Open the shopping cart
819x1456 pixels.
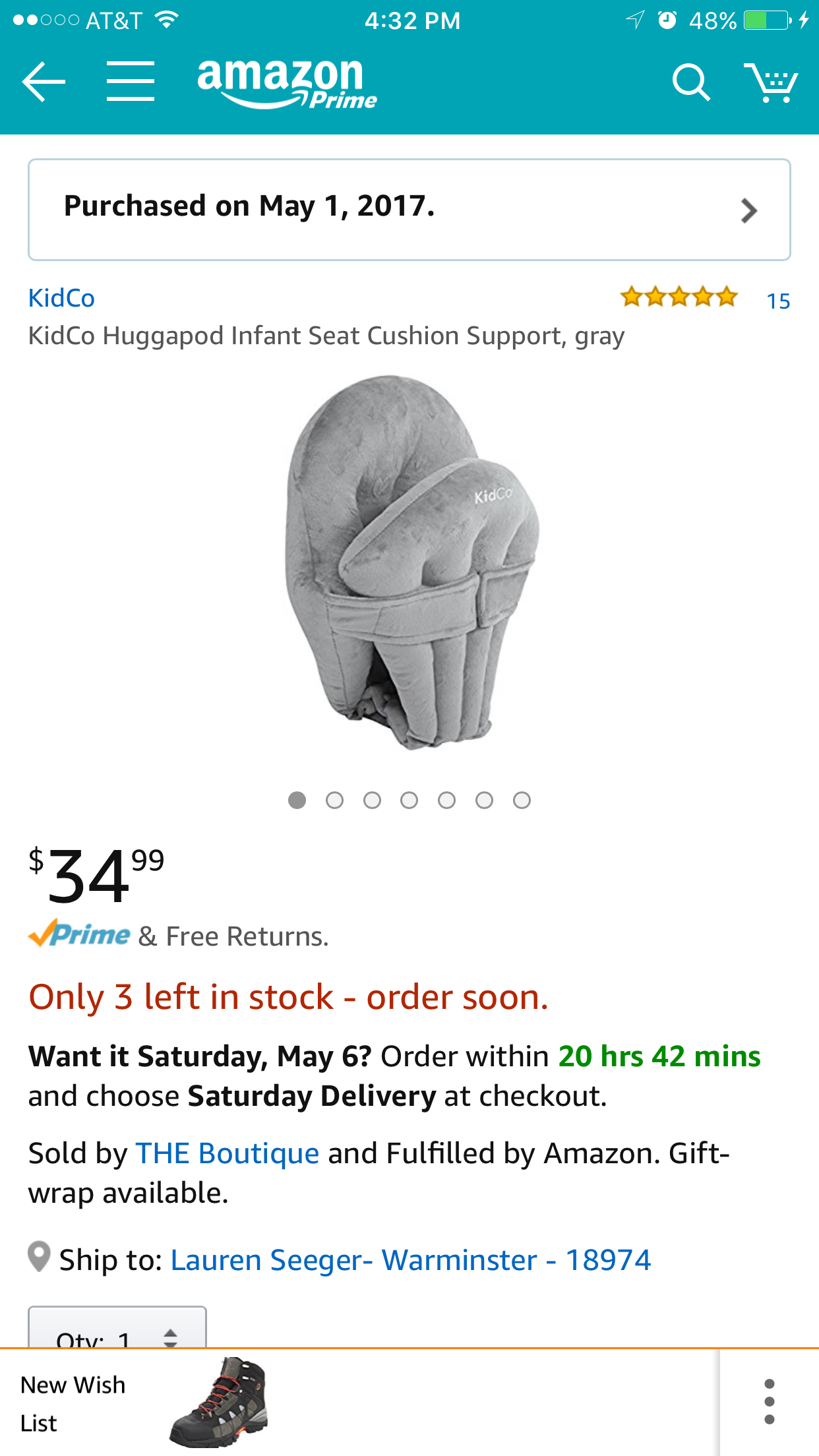coord(770,82)
